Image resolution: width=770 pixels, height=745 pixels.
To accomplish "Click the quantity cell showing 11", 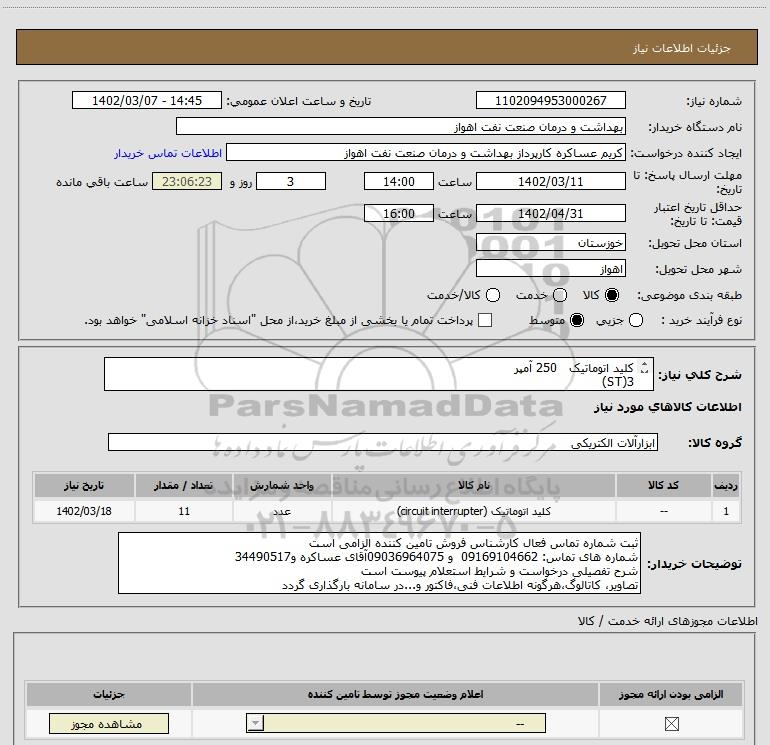I will click(184, 511).
